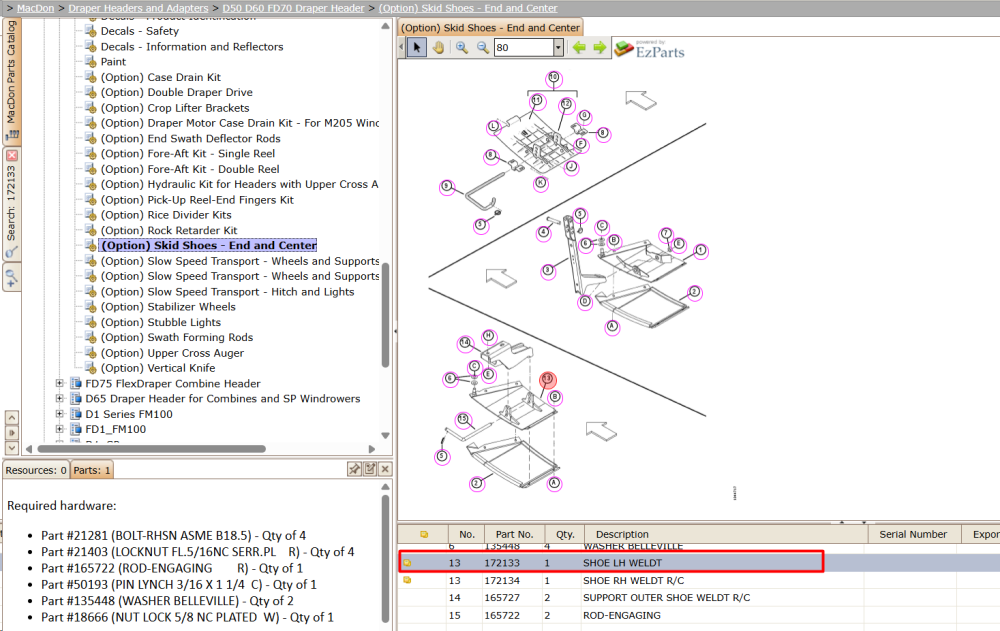Screen dimensions: 1000x631
Task: Go to next diagram with green right arrow
Action: pos(599,47)
